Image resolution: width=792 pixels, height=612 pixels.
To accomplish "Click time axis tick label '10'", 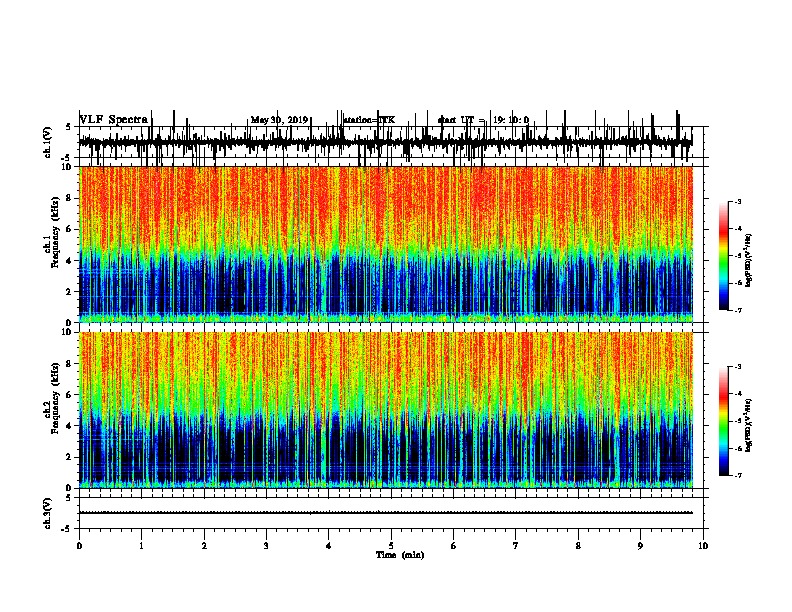I will [703, 546].
